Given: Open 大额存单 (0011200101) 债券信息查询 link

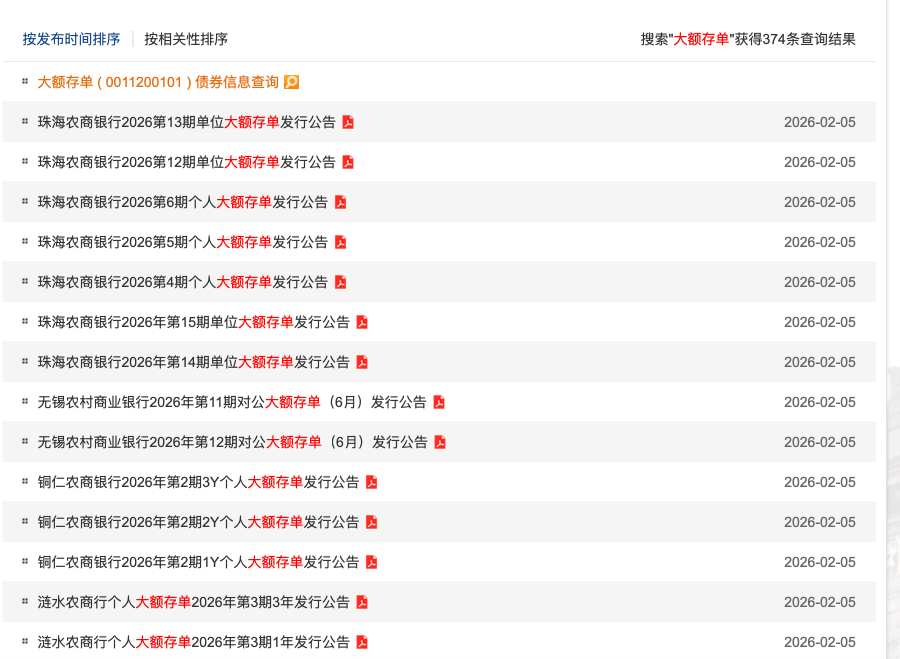Looking at the screenshot, I should [x=158, y=82].
